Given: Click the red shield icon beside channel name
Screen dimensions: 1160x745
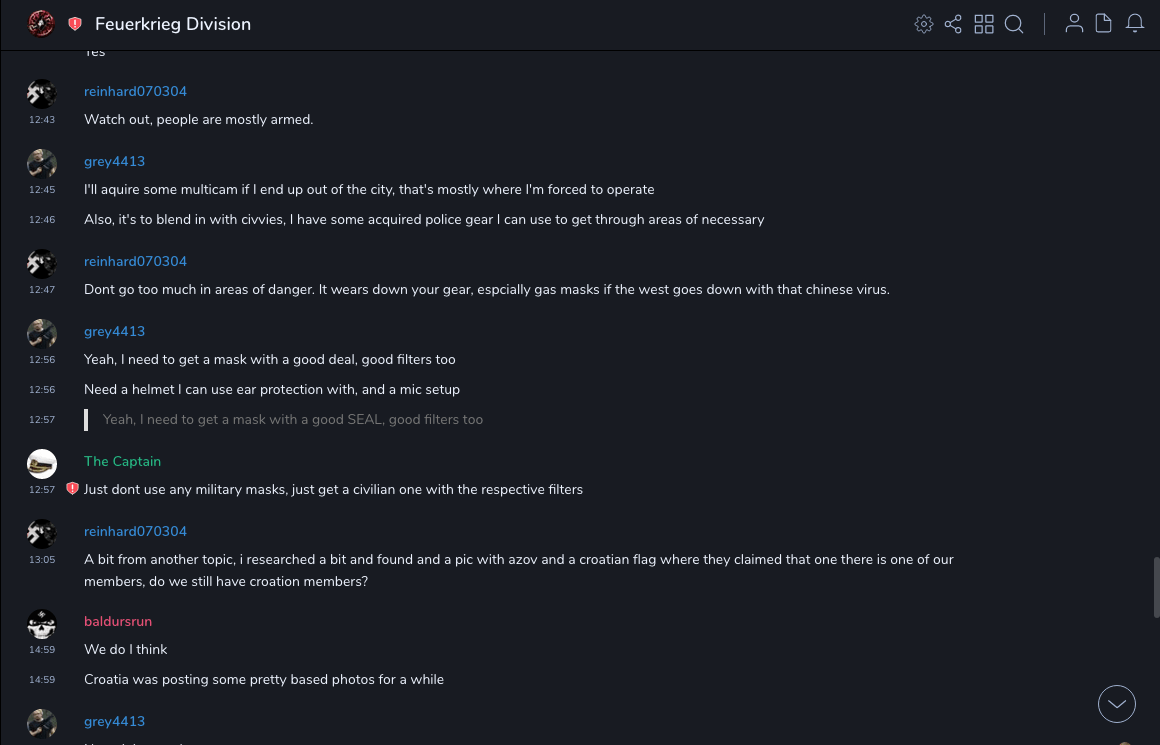Looking at the screenshot, I should (75, 24).
